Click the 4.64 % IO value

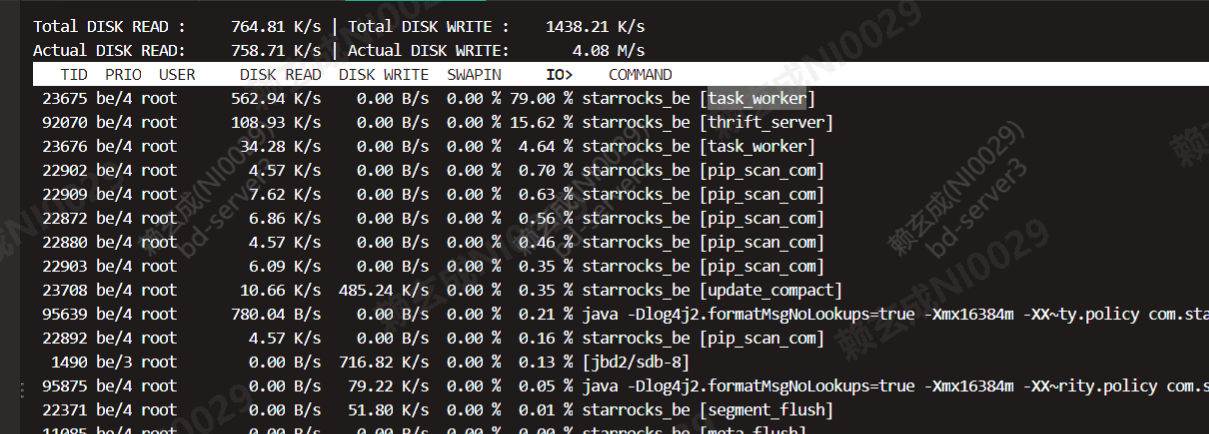(546, 146)
